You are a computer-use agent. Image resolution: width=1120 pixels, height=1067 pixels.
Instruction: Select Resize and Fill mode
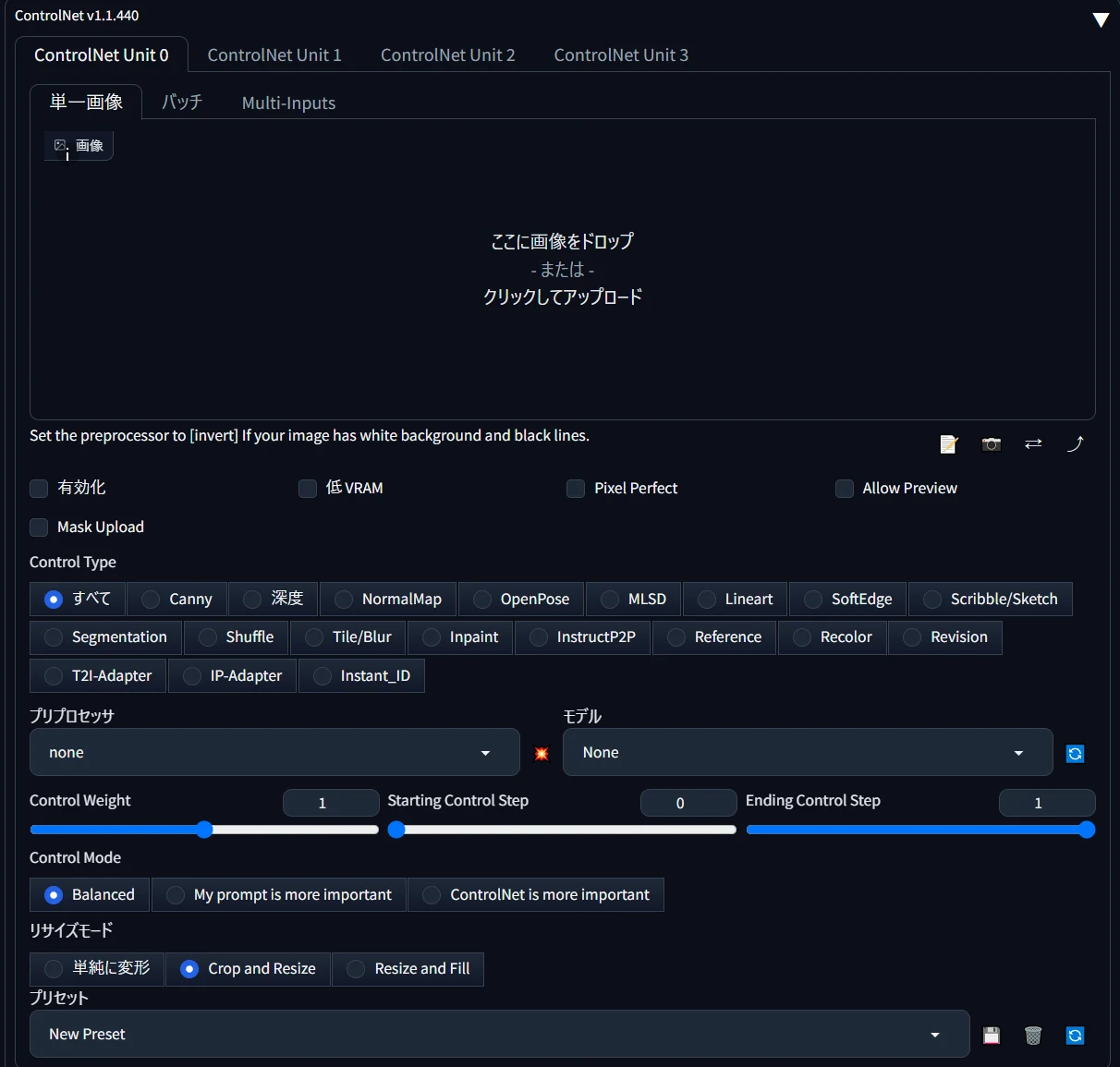[408, 968]
